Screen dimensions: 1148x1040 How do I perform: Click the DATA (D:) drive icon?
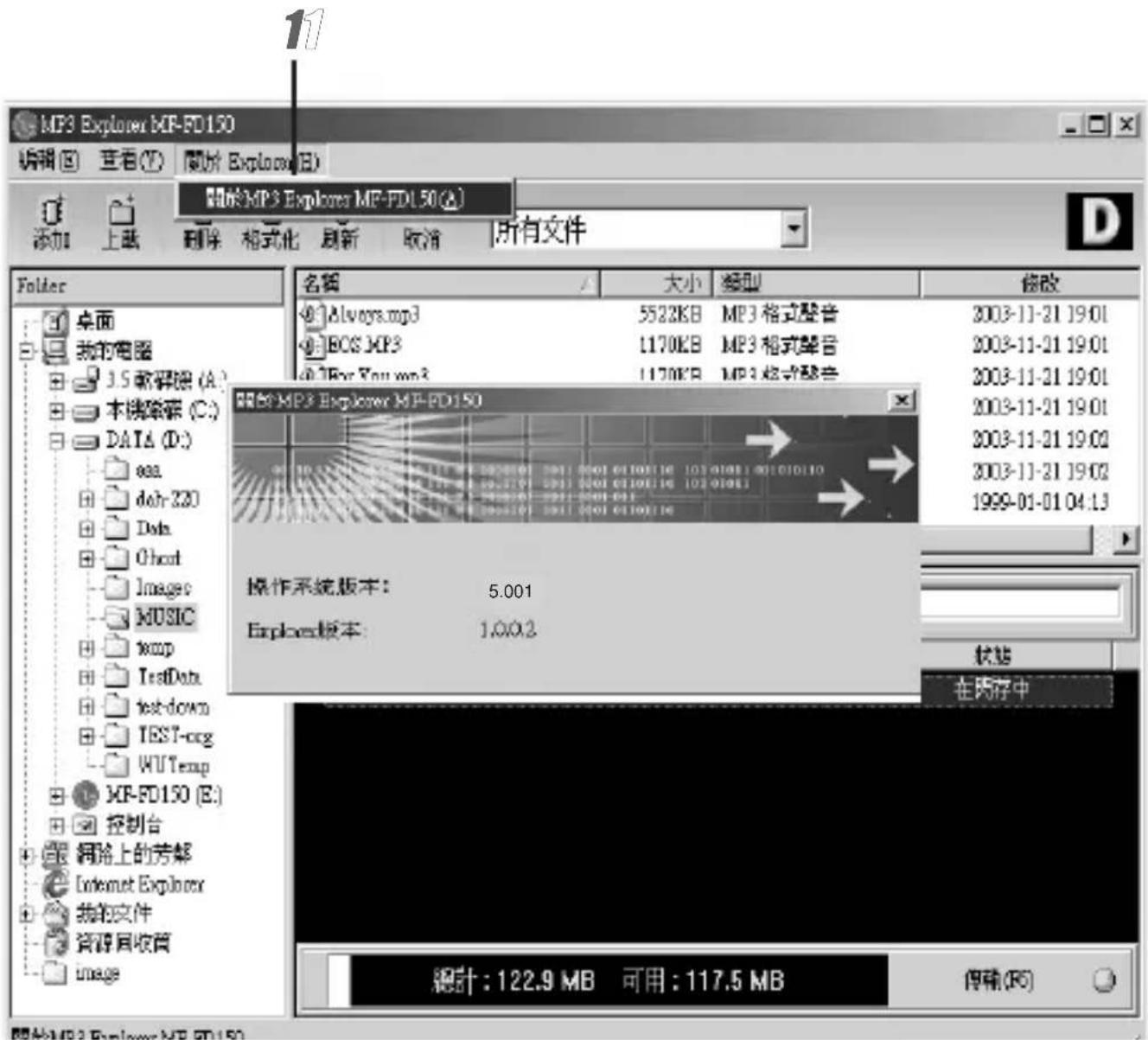(86, 440)
